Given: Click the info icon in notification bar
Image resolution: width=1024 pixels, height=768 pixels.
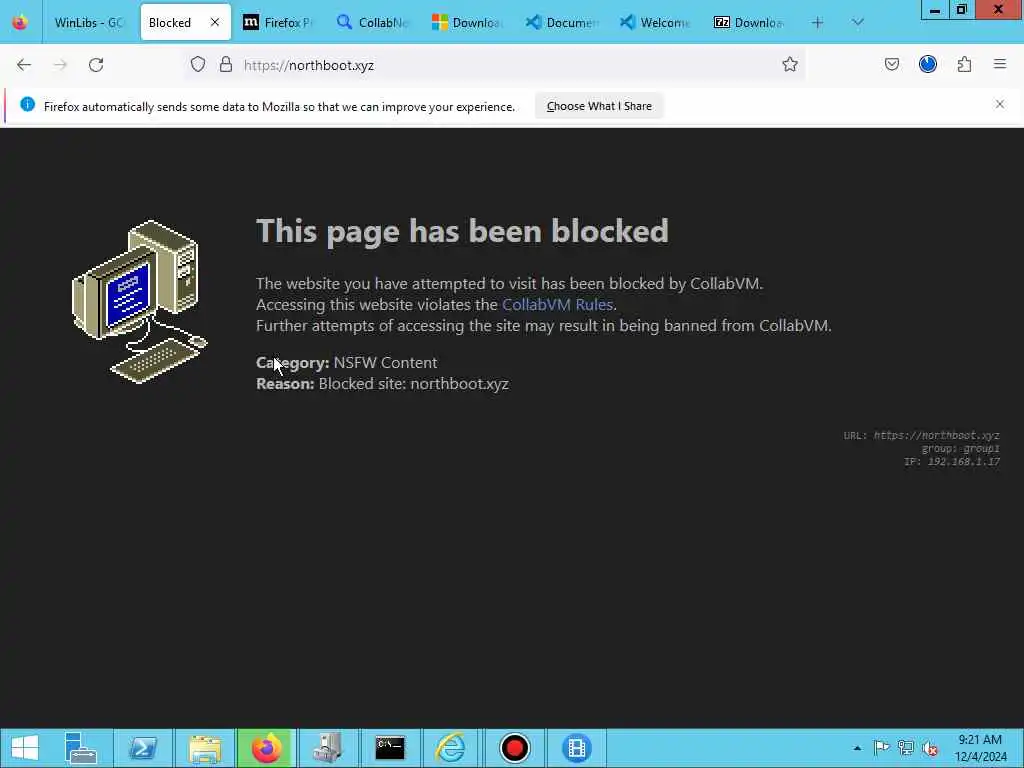Looking at the screenshot, I should click(x=27, y=104).
